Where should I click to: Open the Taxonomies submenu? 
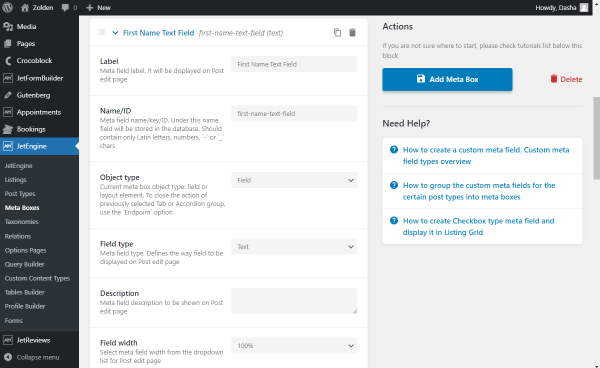tap(22, 221)
